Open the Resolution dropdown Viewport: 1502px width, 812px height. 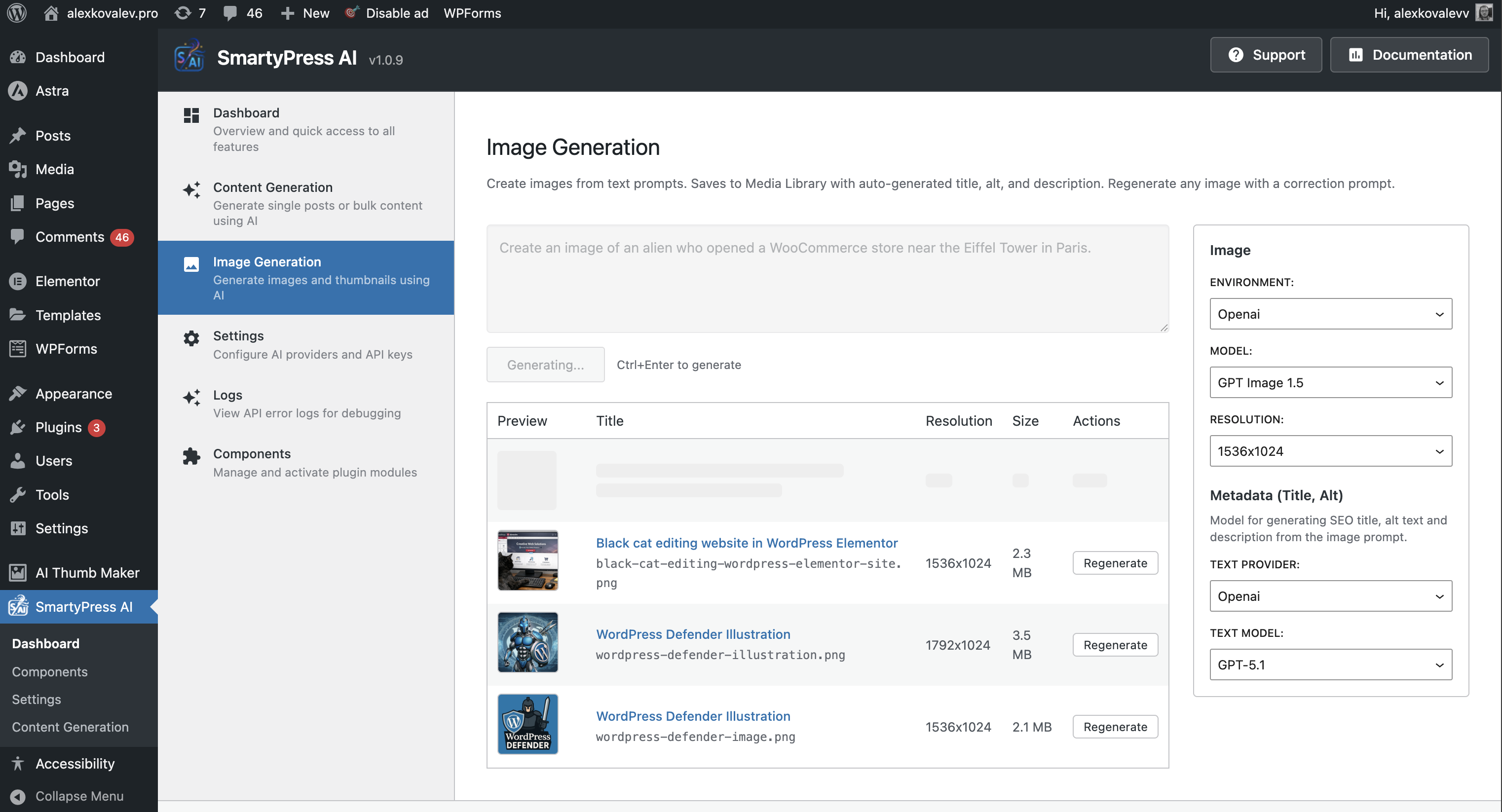1331,450
